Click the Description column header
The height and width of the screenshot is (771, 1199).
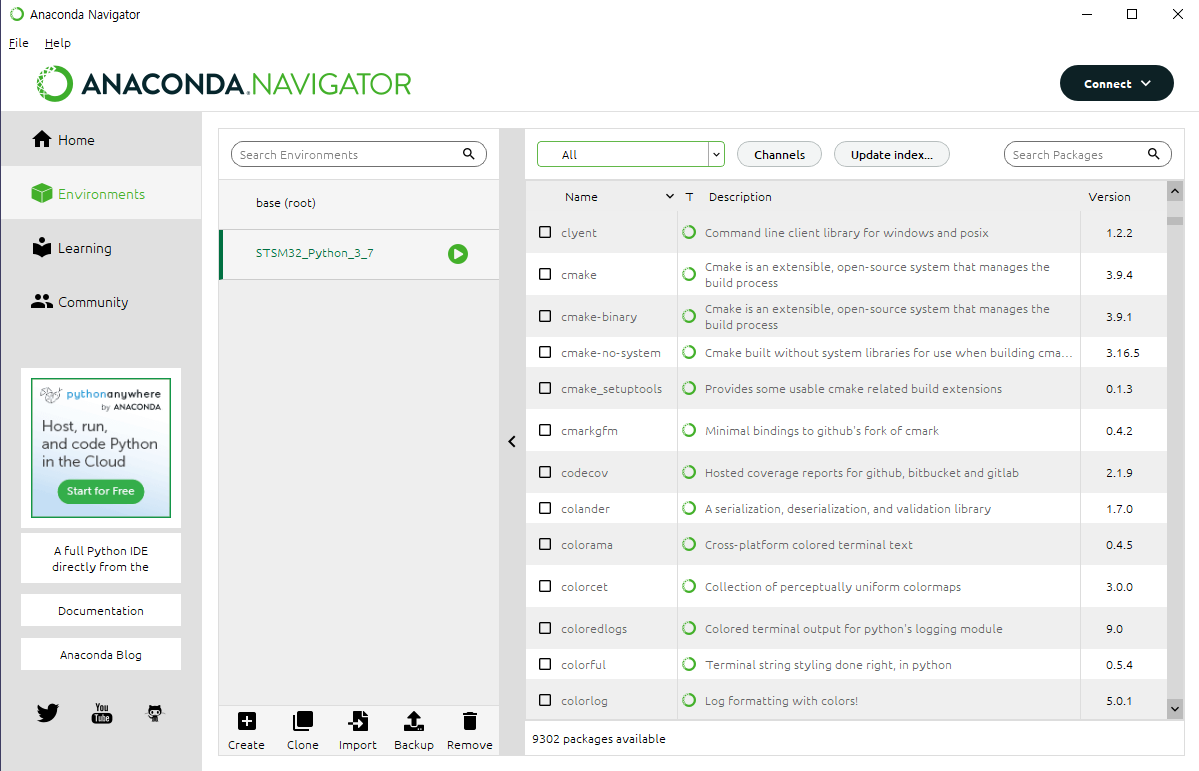click(739, 197)
